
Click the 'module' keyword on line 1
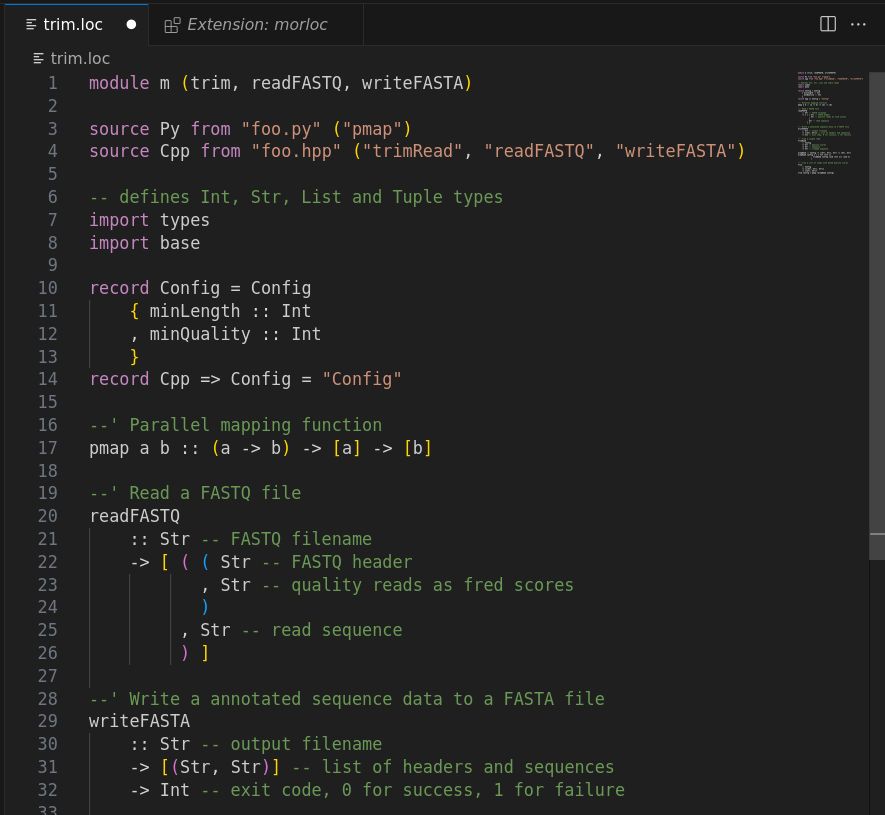pyautogui.click(x=119, y=84)
